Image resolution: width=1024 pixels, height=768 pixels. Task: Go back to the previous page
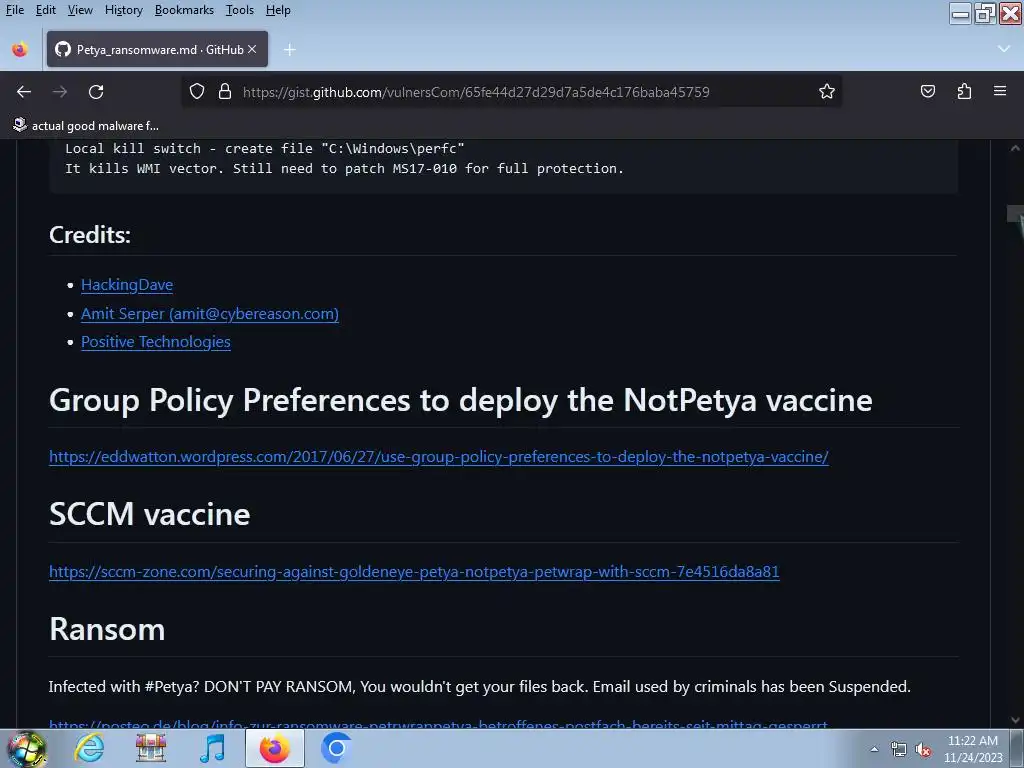coord(24,92)
